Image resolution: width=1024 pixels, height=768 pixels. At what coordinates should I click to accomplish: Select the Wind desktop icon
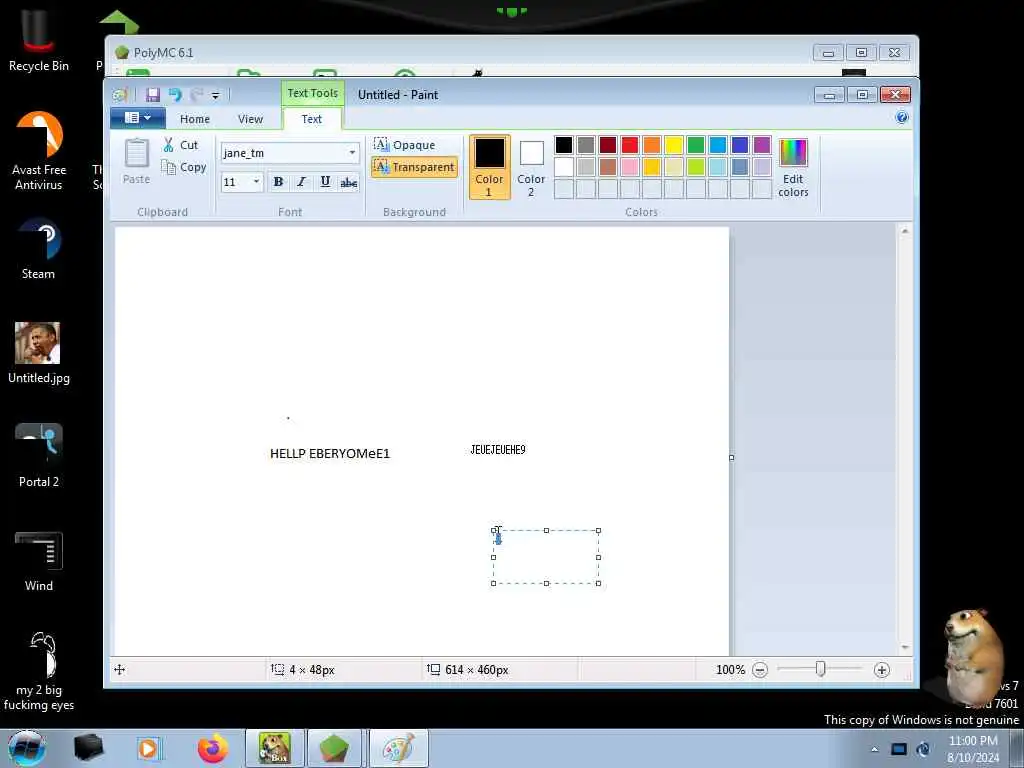coord(39,562)
